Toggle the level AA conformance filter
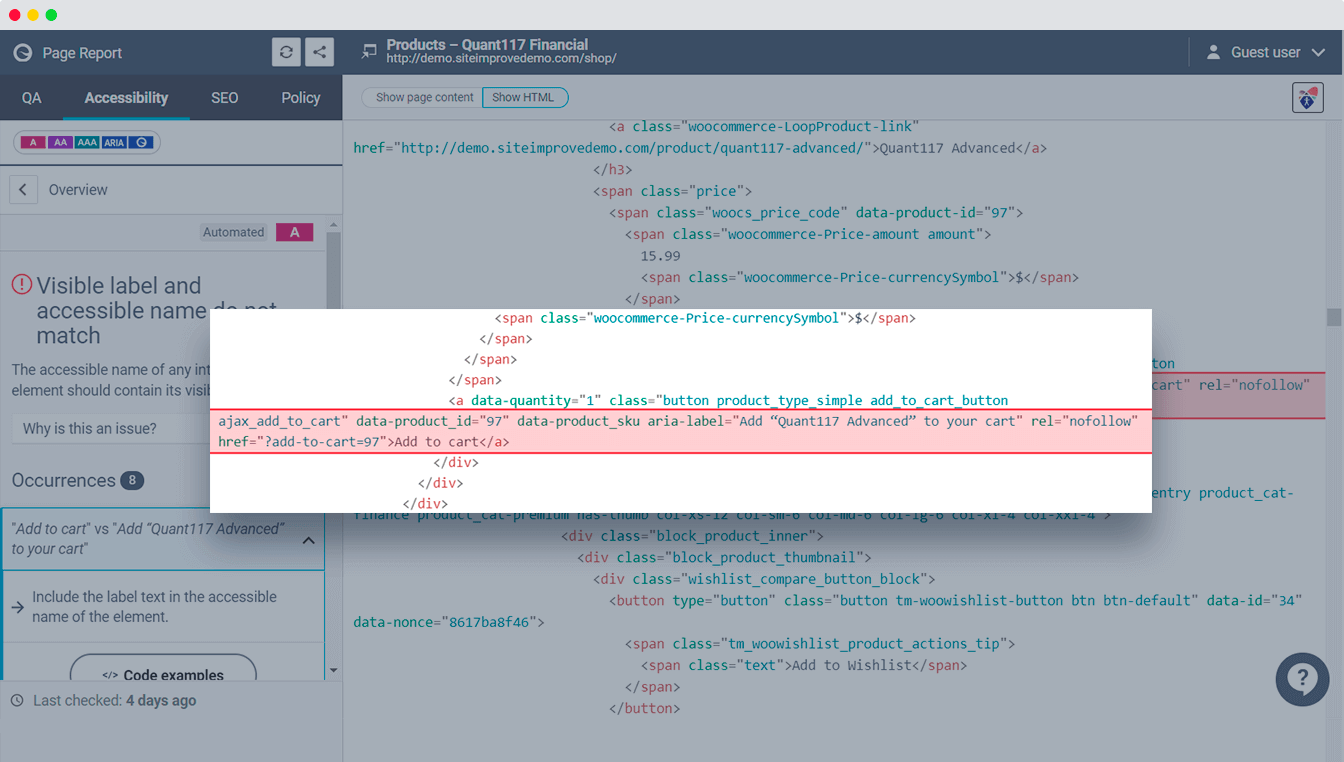 (60, 142)
